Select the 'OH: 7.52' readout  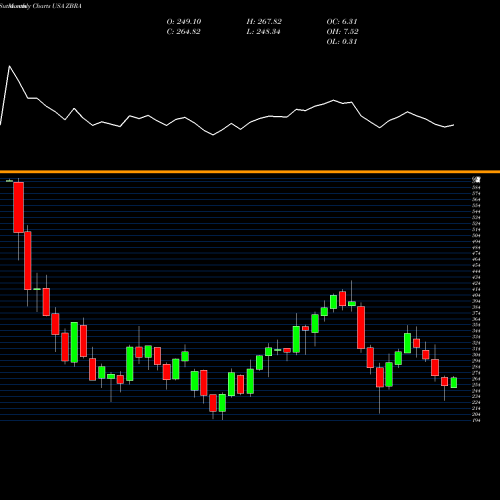click(x=342, y=32)
